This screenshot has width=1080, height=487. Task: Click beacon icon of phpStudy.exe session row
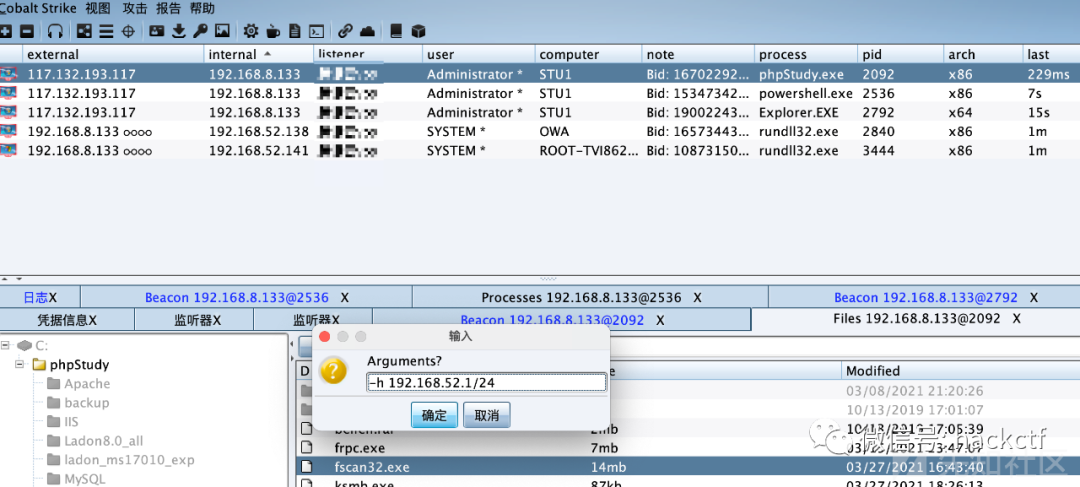(x=8, y=74)
